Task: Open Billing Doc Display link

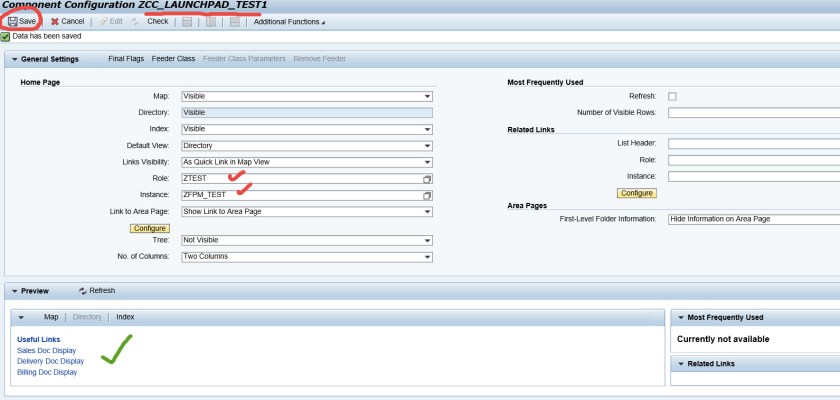Action: point(47,372)
